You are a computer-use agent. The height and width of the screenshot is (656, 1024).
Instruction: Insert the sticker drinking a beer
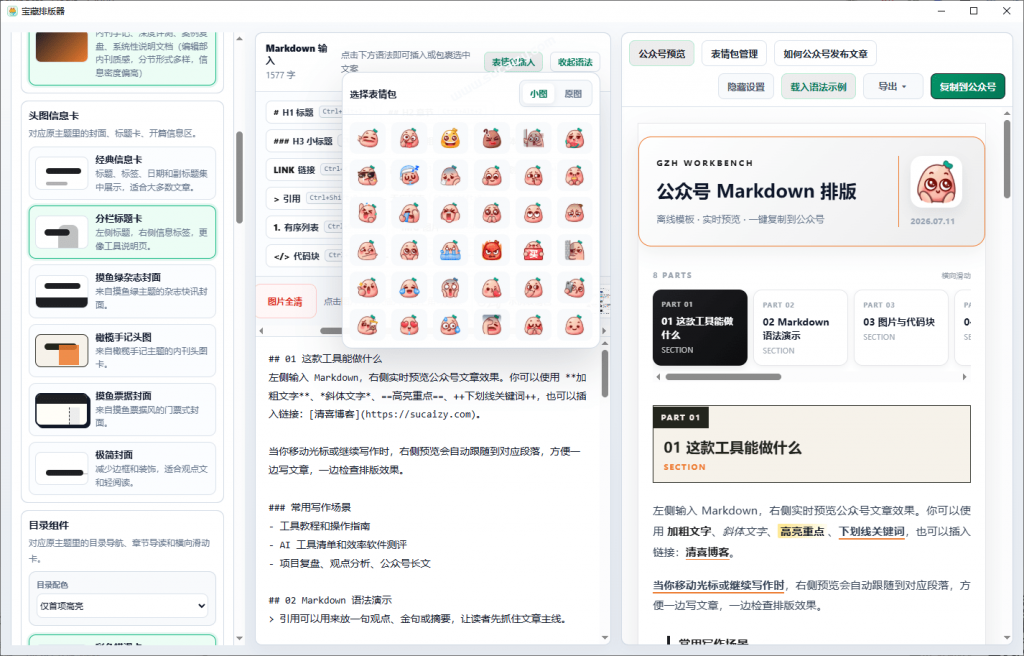368,325
